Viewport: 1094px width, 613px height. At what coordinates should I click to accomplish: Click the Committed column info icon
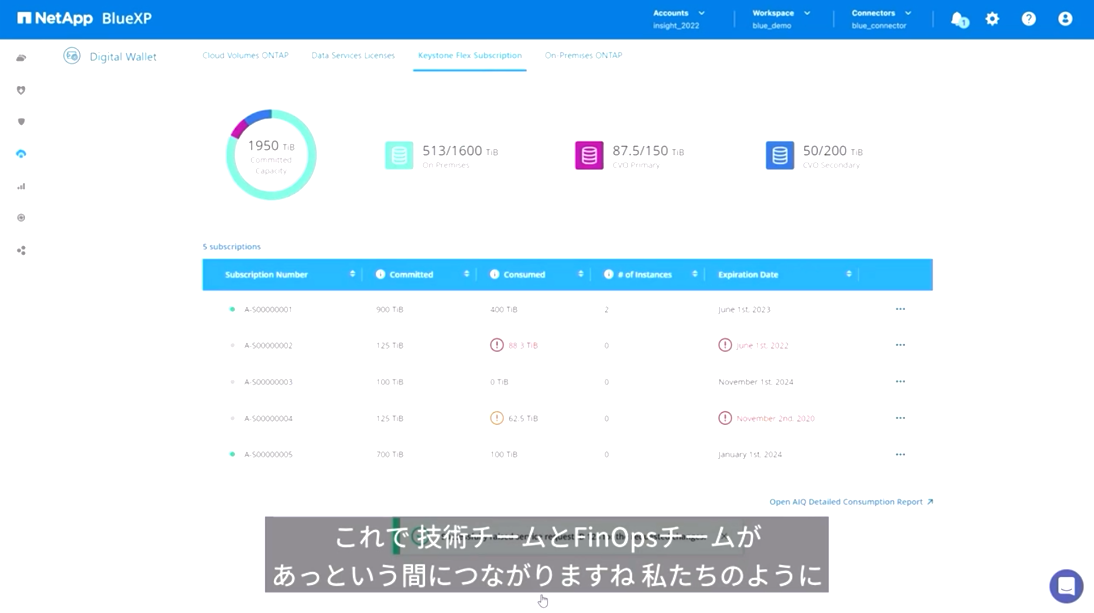click(380, 274)
